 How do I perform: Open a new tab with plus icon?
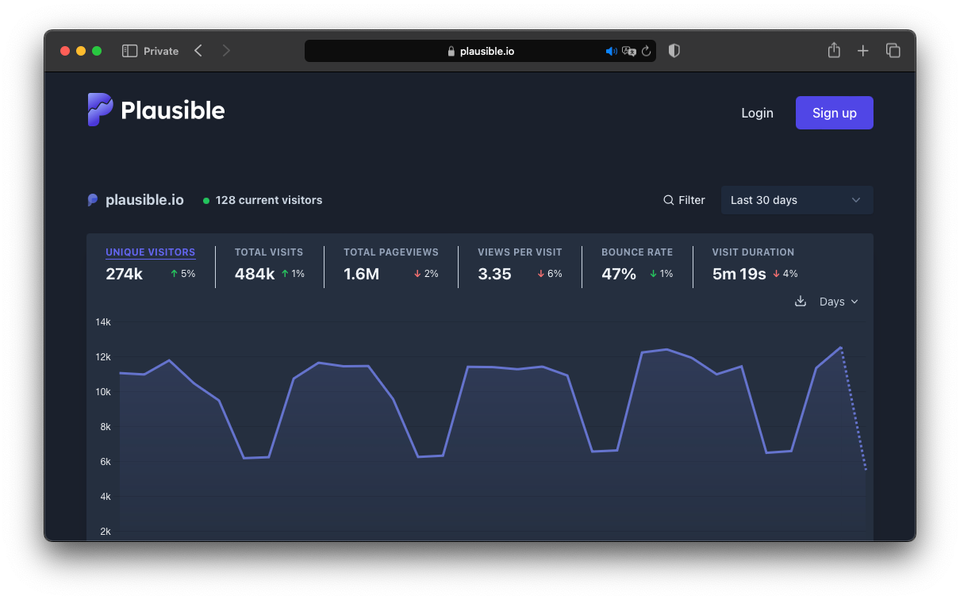point(863,51)
